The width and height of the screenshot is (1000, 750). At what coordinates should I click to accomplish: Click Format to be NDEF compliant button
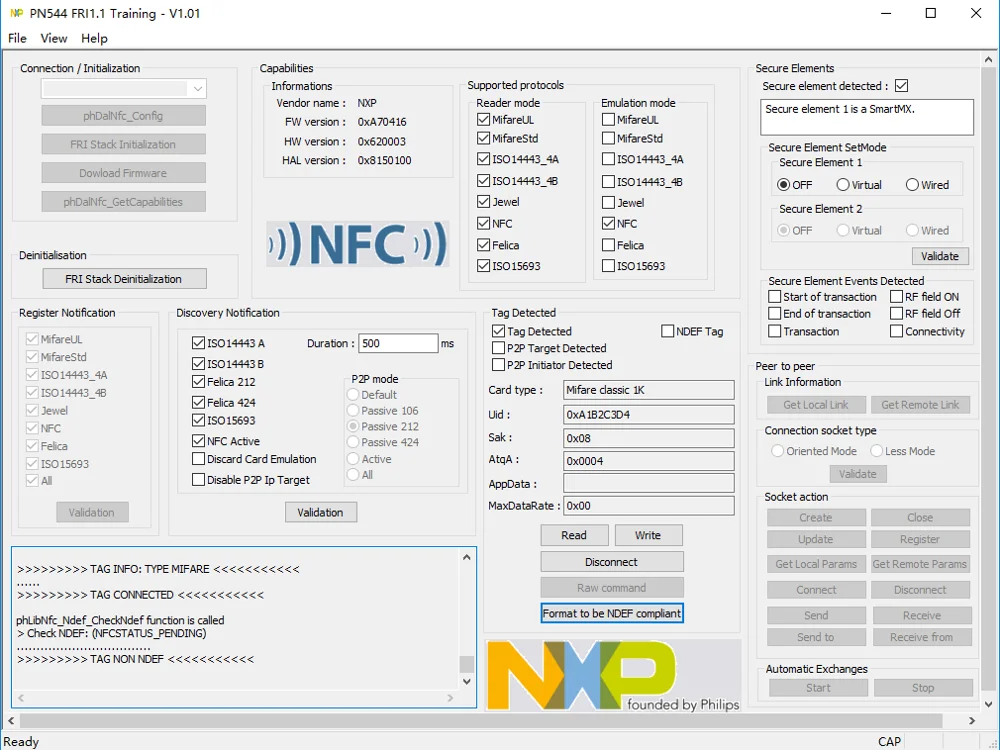click(612, 614)
